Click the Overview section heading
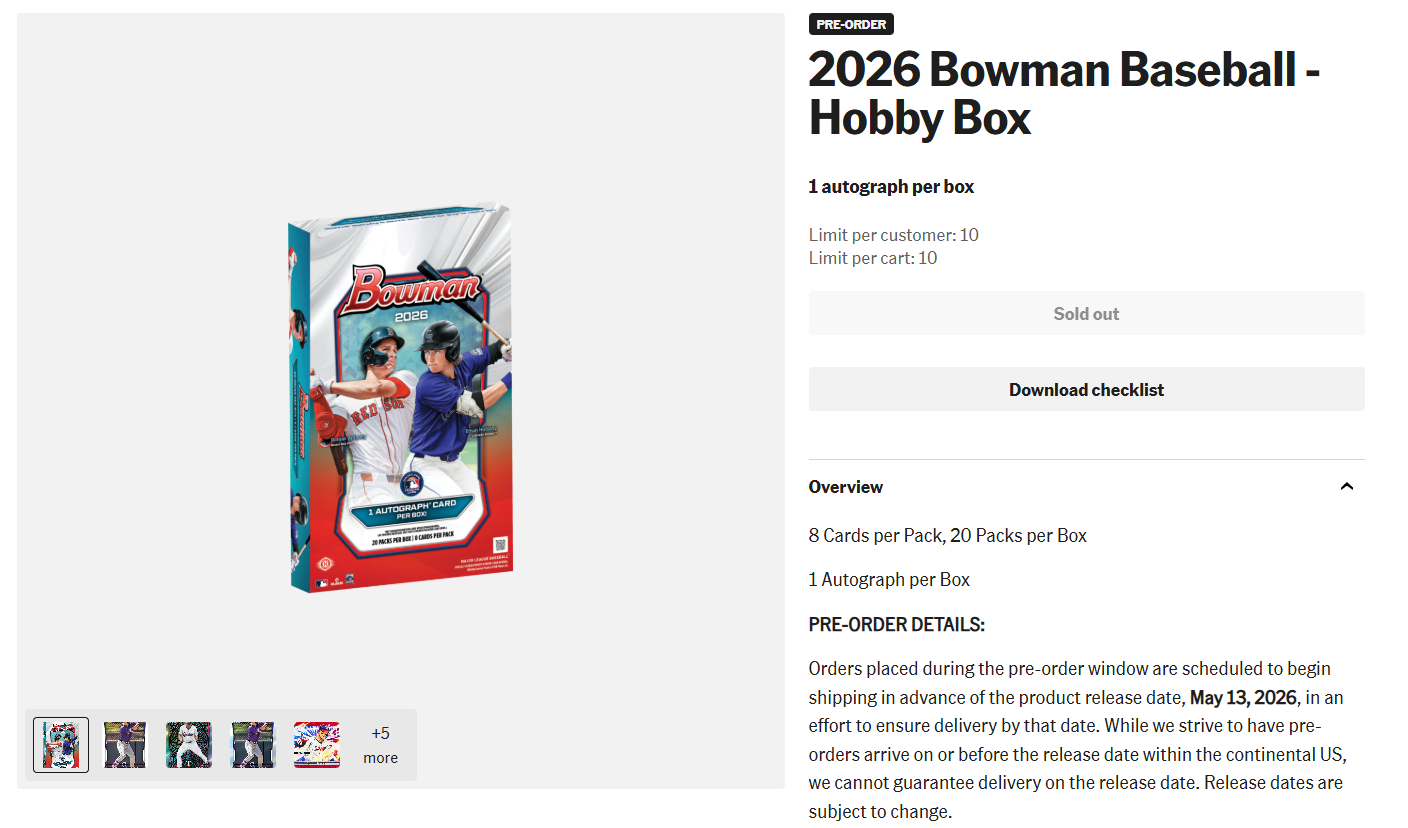The width and height of the screenshot is (1408, 828). point(845,487)
